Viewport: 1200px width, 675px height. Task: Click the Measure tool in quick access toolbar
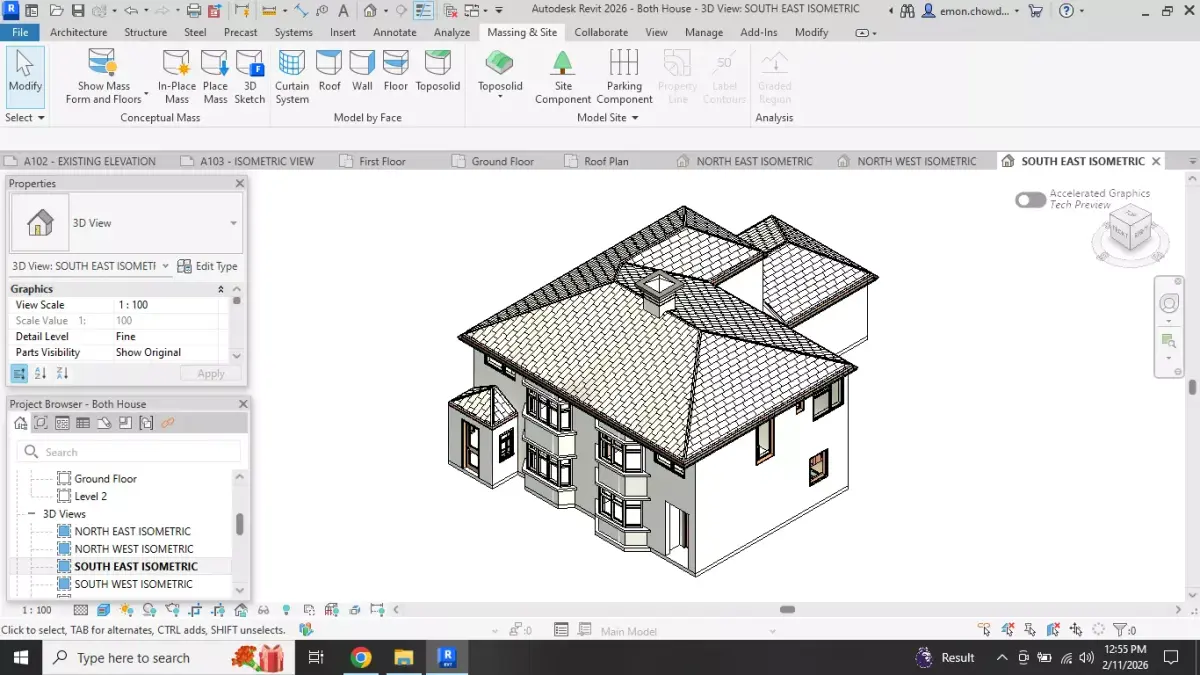click(268, 11)
